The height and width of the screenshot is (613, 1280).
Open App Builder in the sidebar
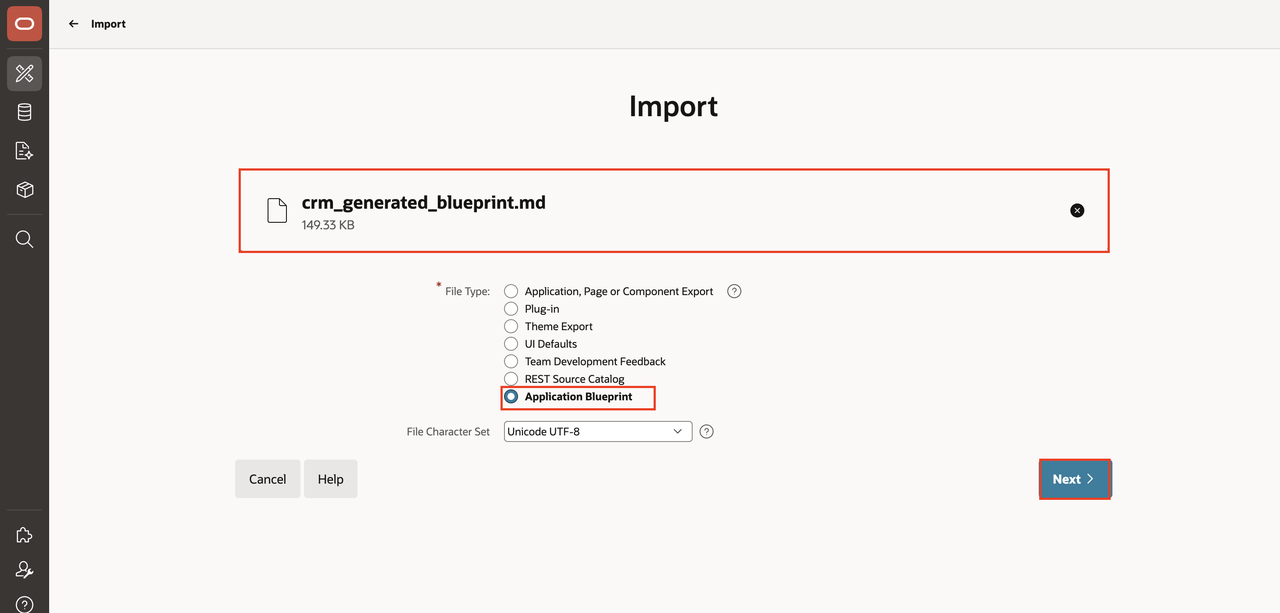coord(24,74)
